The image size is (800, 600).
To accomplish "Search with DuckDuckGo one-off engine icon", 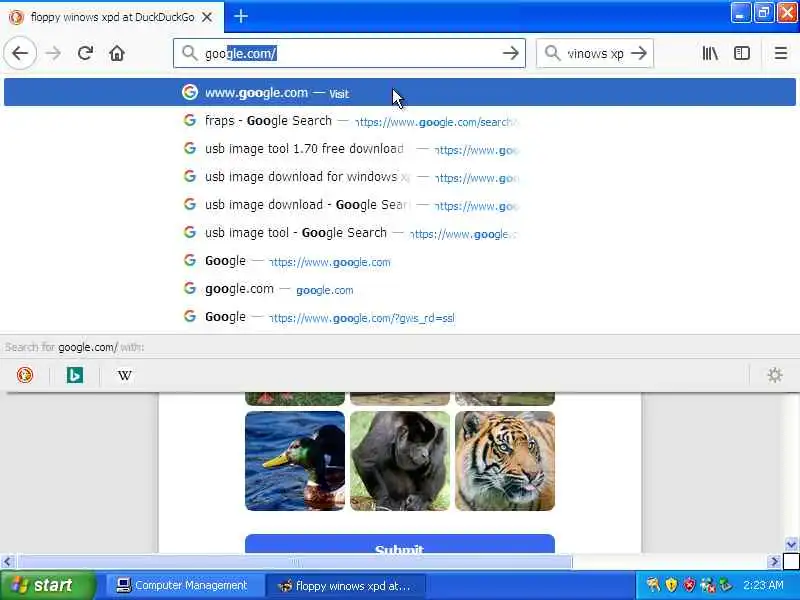I will click(24, 375).
